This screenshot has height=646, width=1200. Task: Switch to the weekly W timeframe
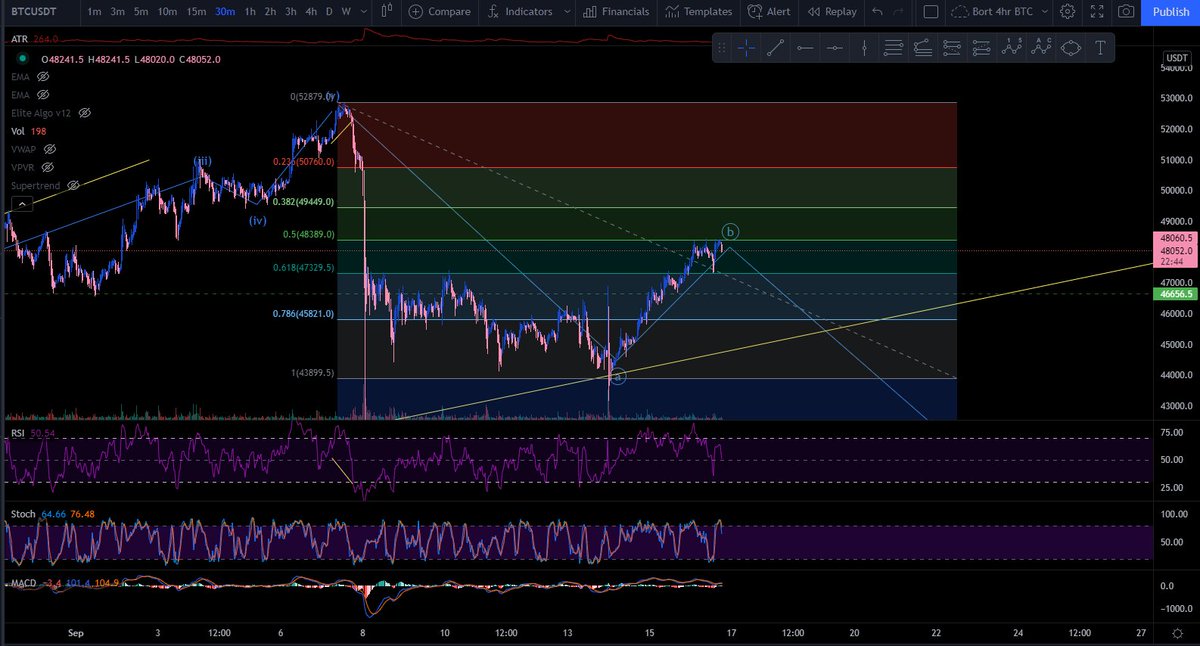click(346, 12)
